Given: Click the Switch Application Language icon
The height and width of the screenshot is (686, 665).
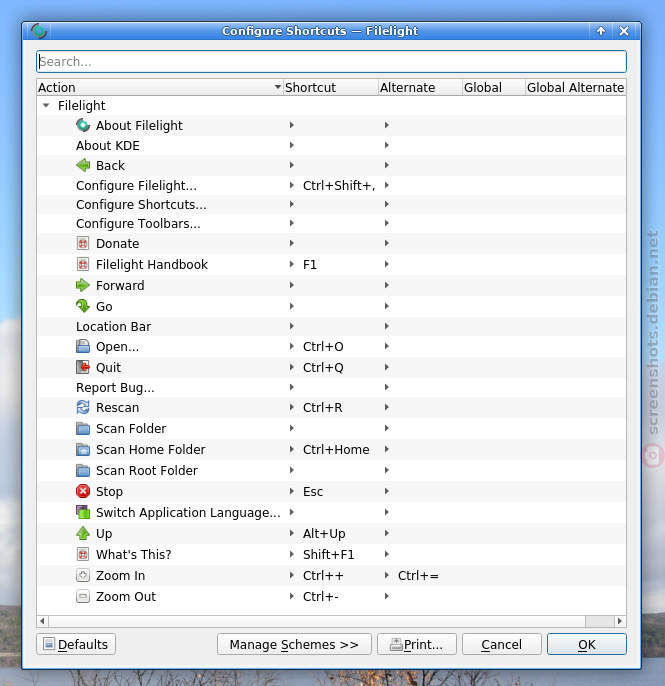Looking at the screenshot, I should click(83, 512).
